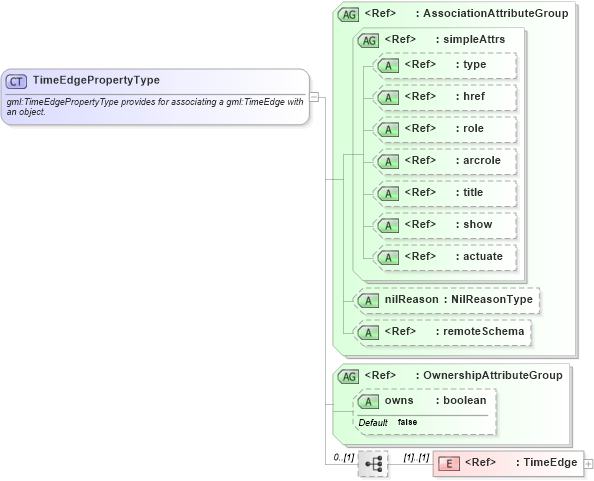The width and height of the screenshot is (594, 481).
Task: Click the A icon beside remoteSchema attribute
Action: click(368, 333)
